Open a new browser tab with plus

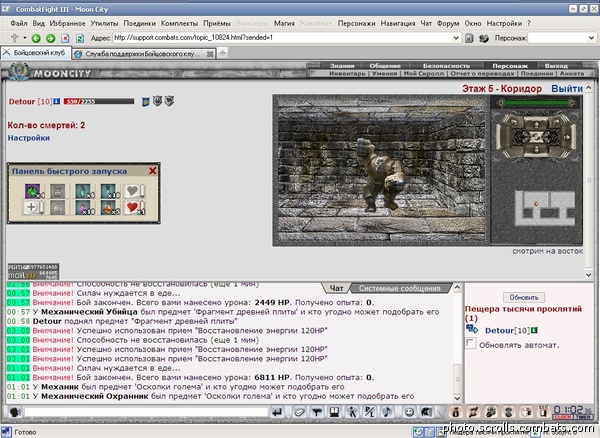click(x=222, y=53)
